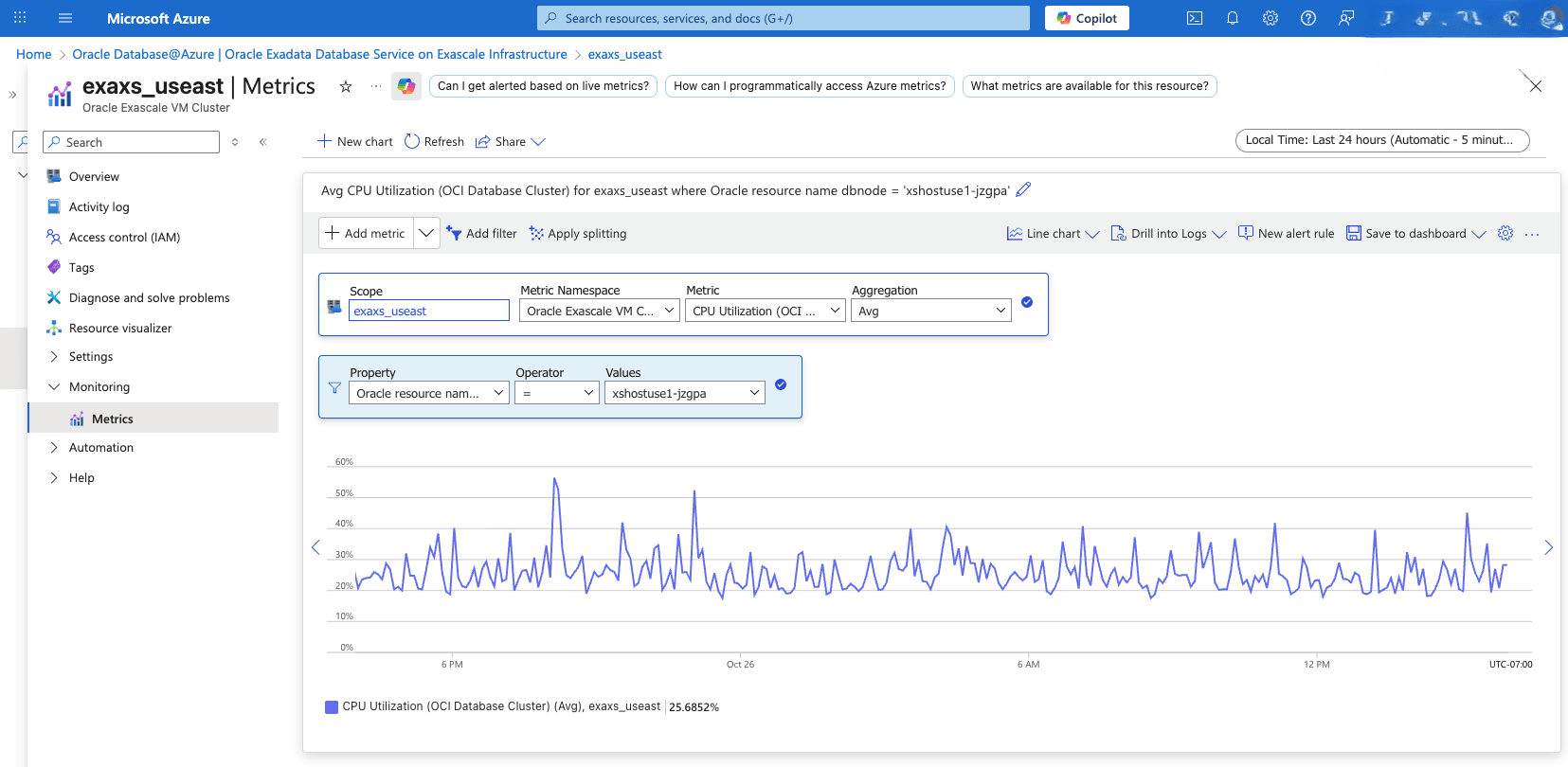The height and width of the screenshot is (767, 1568).
Task: Open the Aggregation Avg dropdown
Action: (931, 311)
